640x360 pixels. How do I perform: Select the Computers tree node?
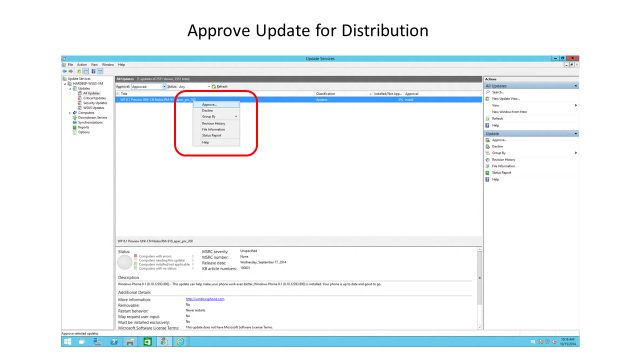[x=86, y=113]
